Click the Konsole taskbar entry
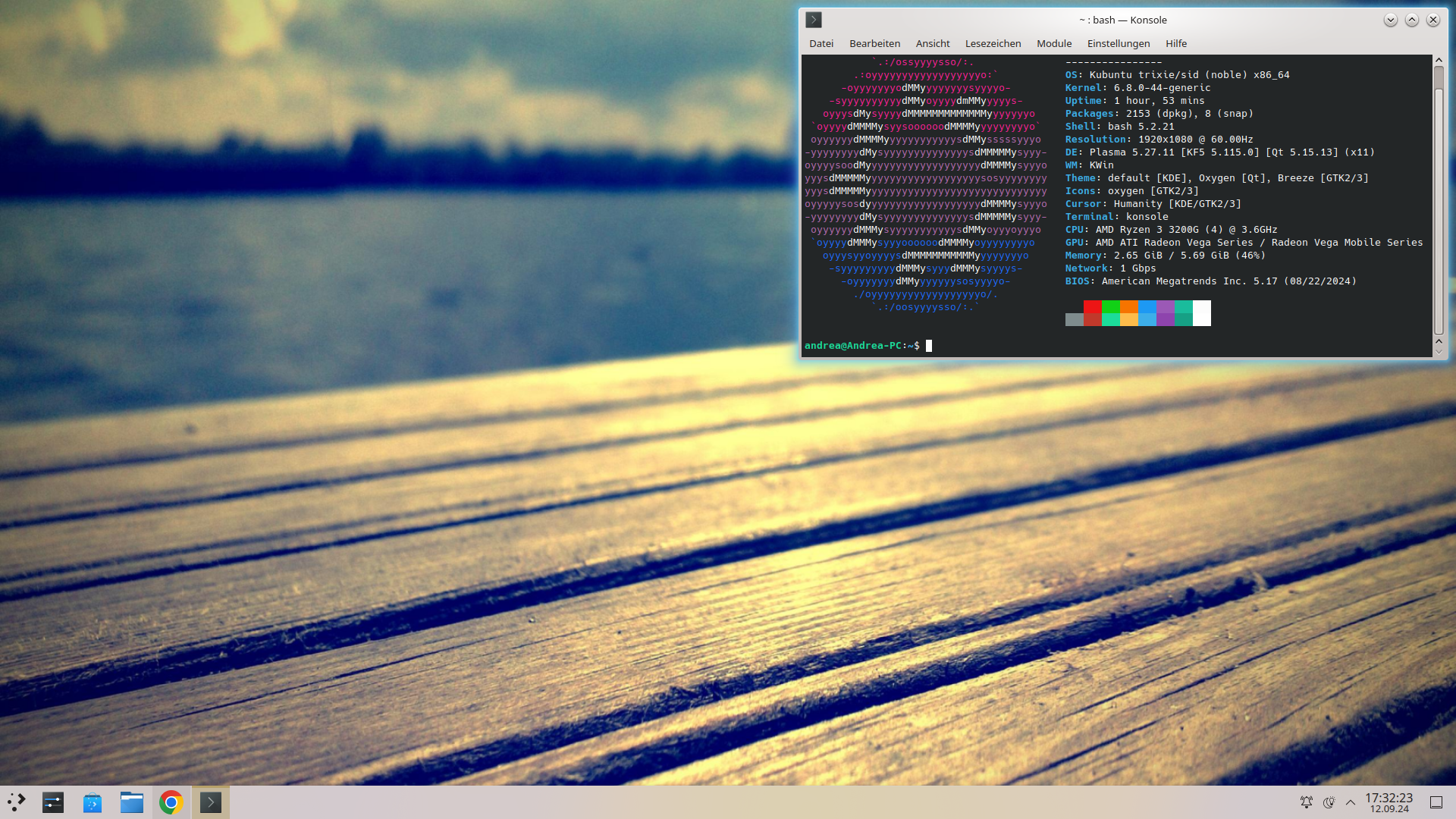 (211, 802)
